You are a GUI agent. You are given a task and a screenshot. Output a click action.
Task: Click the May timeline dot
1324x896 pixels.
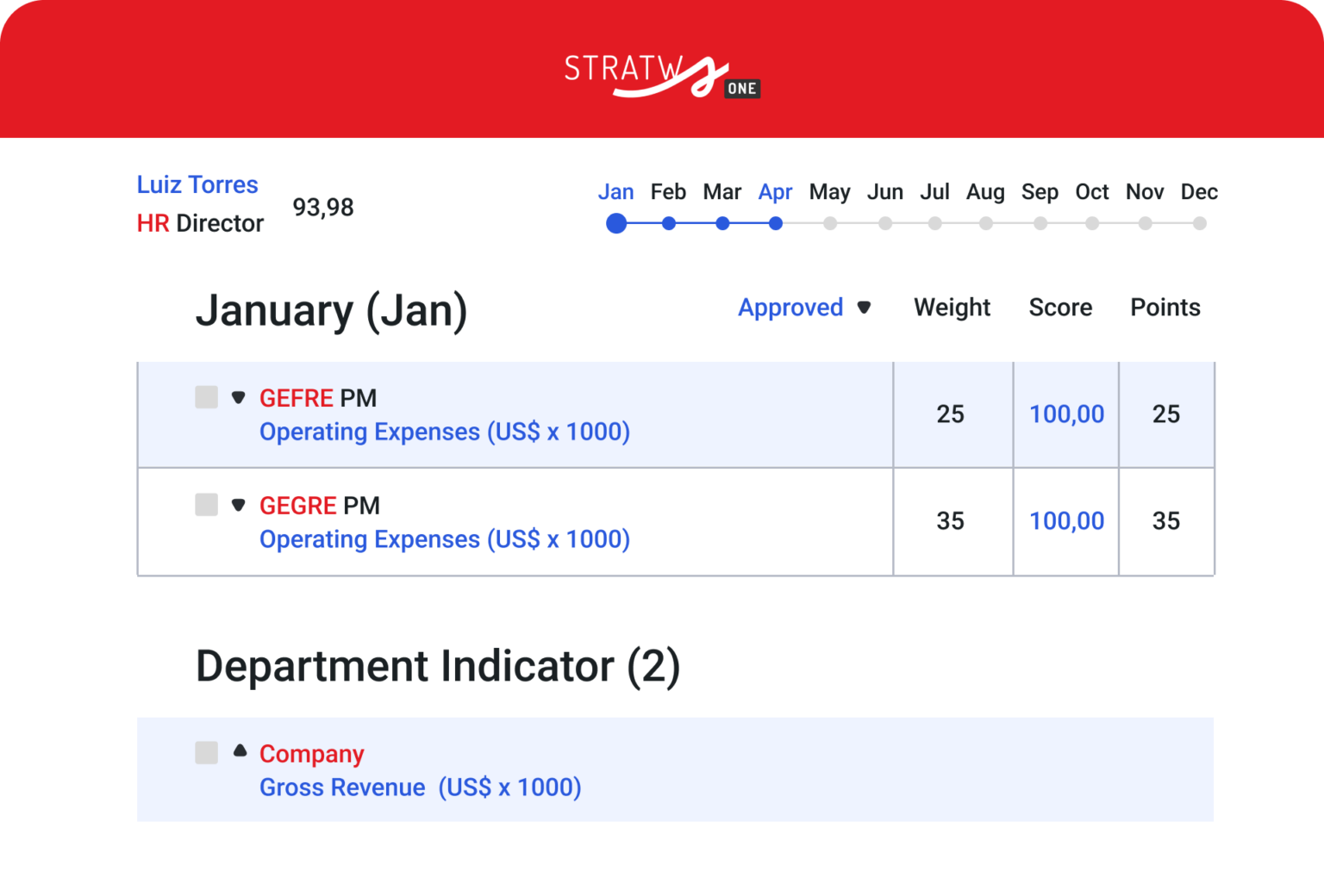tap(830, 223)
